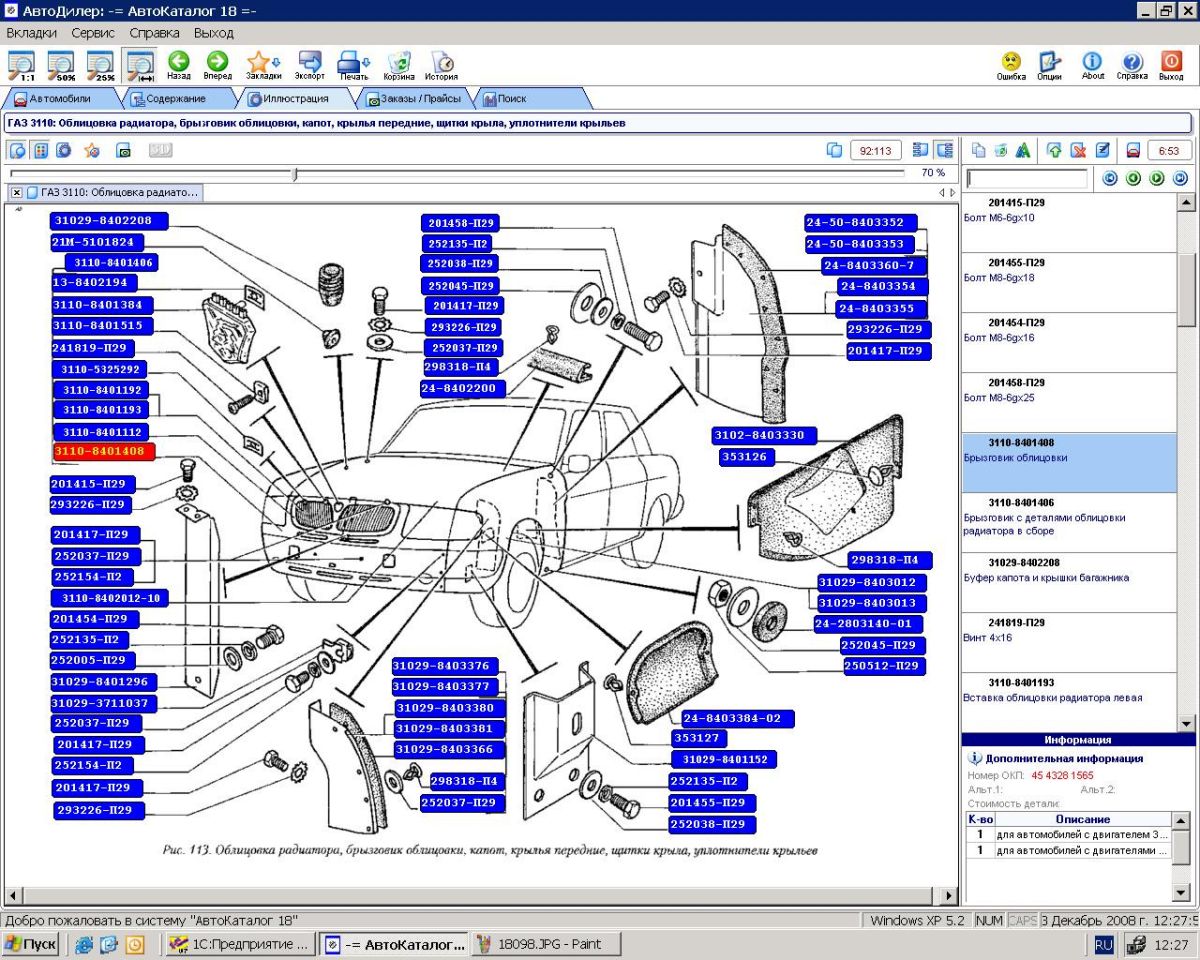
Task: Go to the next part in list
Action: point(1157,178)
